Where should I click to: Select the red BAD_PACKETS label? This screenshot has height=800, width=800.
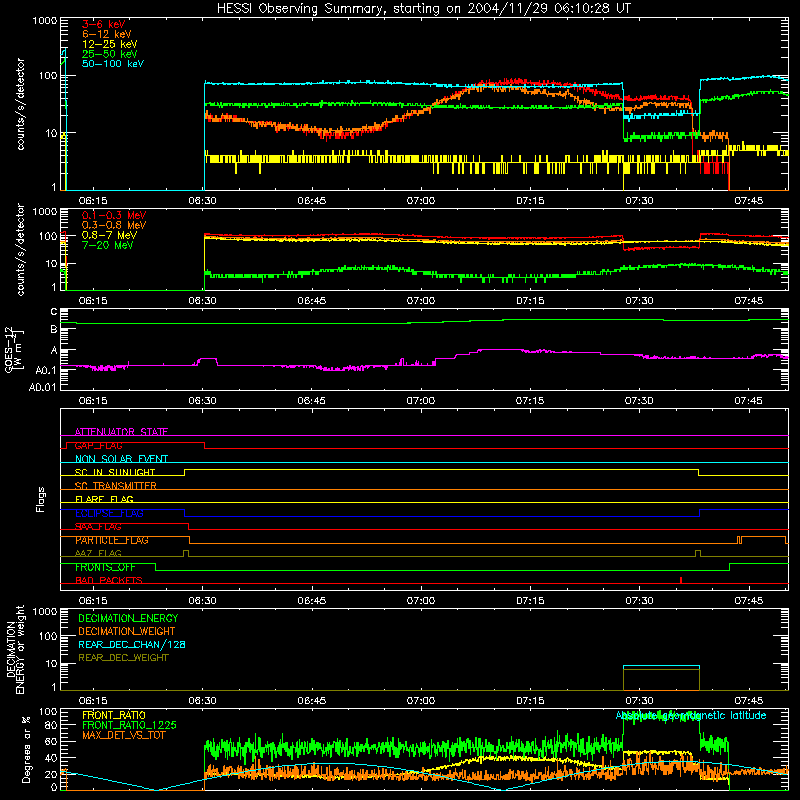tap(109, 580)
